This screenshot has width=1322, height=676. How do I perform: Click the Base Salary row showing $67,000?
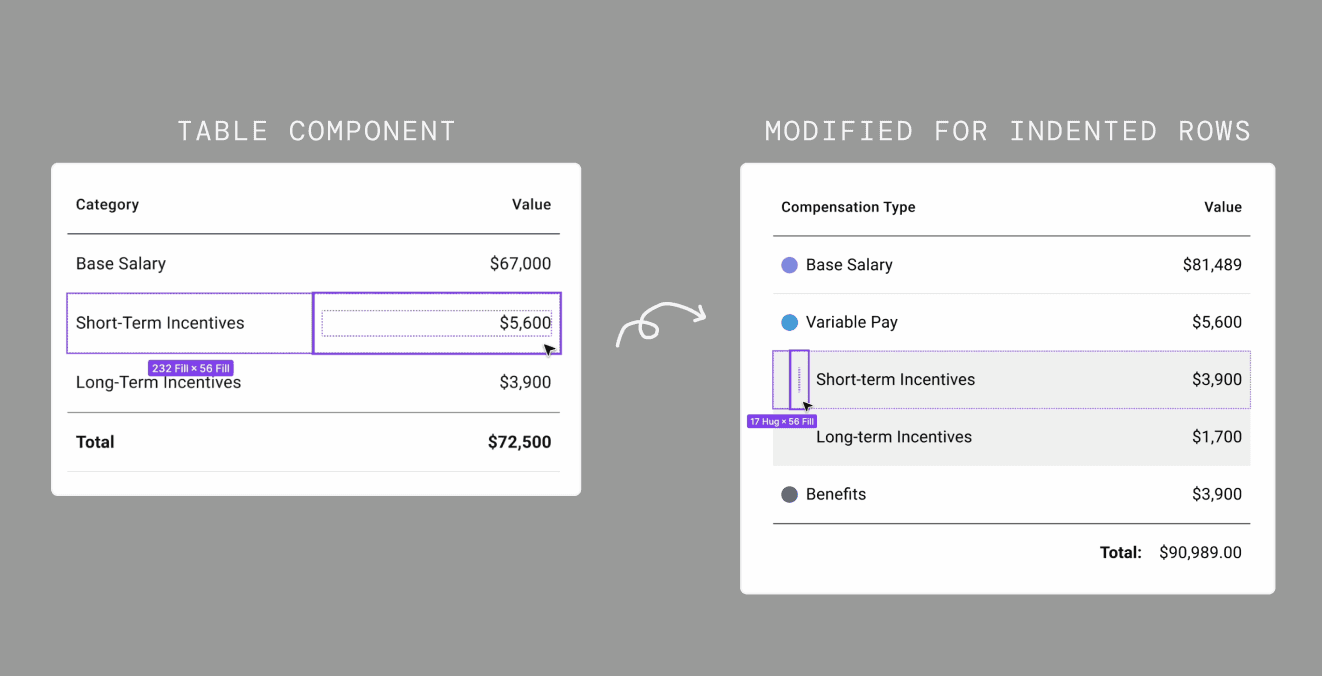[314, 264]
